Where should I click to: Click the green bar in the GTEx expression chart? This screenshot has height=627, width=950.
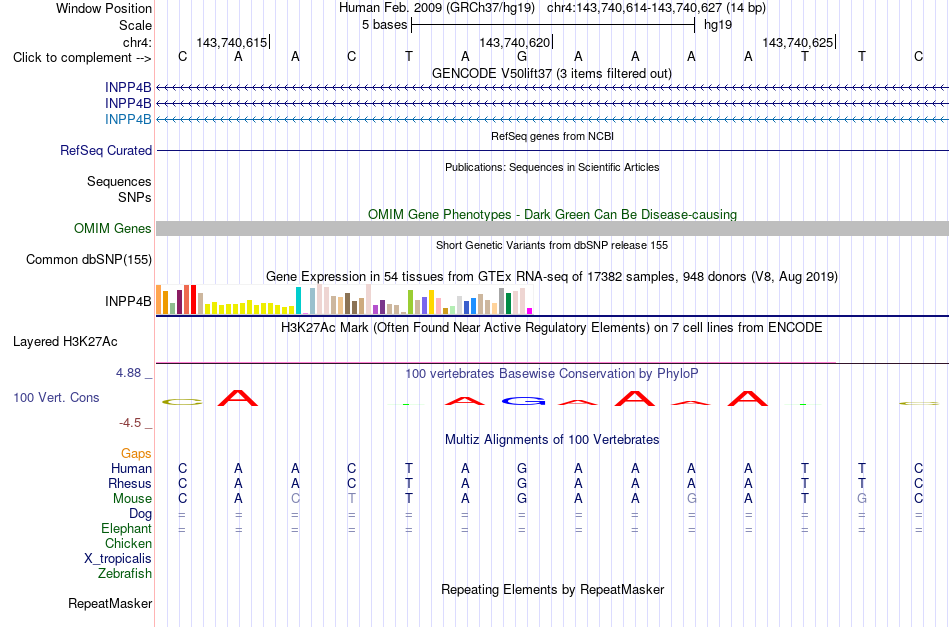(x=508, y=303)
